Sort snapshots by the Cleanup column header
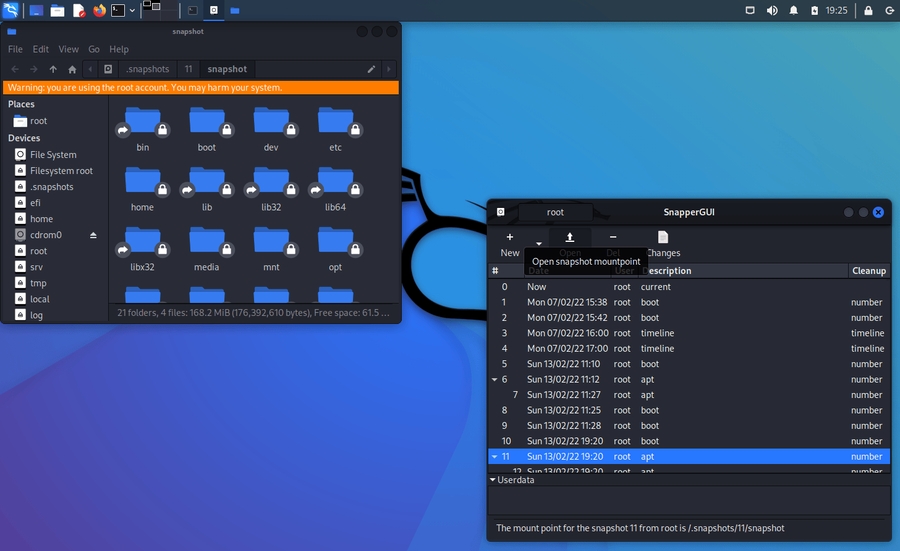900x551 pixels. click(x=868, y=271)
